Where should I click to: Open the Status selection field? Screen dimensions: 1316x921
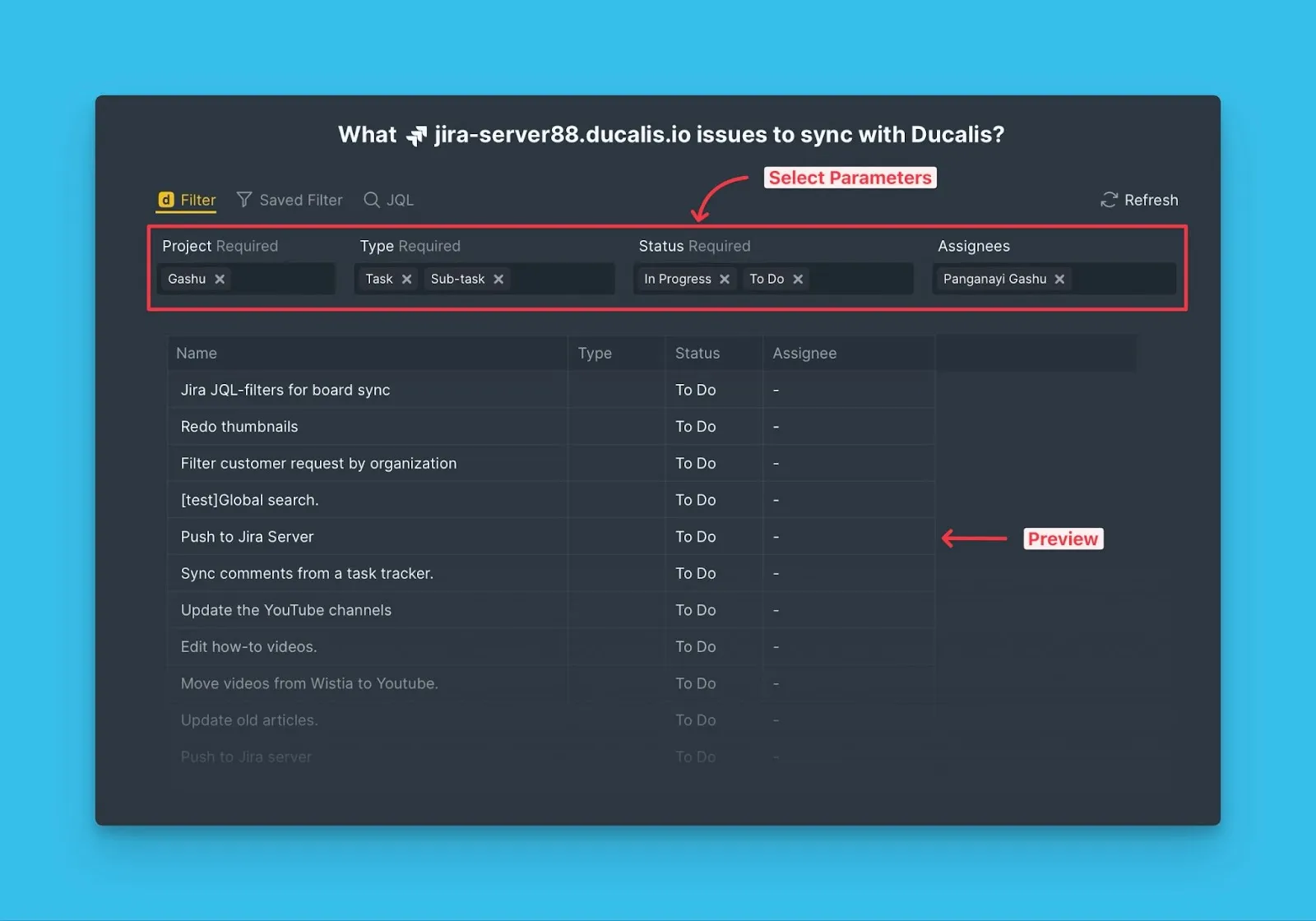[x=860, y=280]
